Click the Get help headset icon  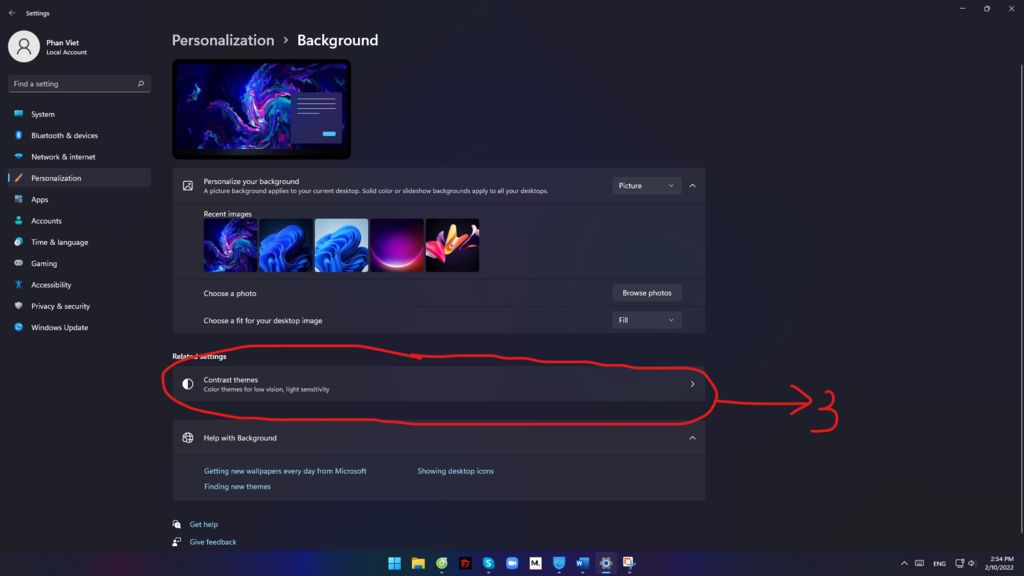(x=176, y=524)
